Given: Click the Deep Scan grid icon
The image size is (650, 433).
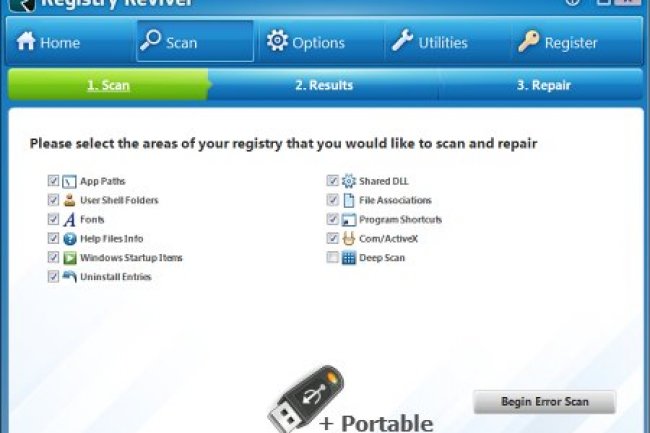Looking at the screenshot, I should [349, 258].
